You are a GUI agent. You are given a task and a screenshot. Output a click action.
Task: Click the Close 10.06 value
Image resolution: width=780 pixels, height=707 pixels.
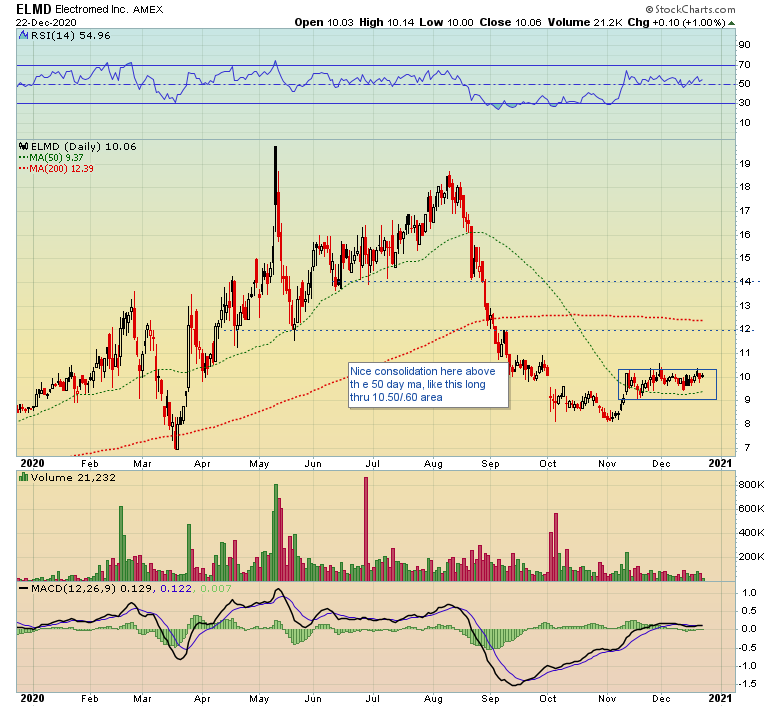510,22
